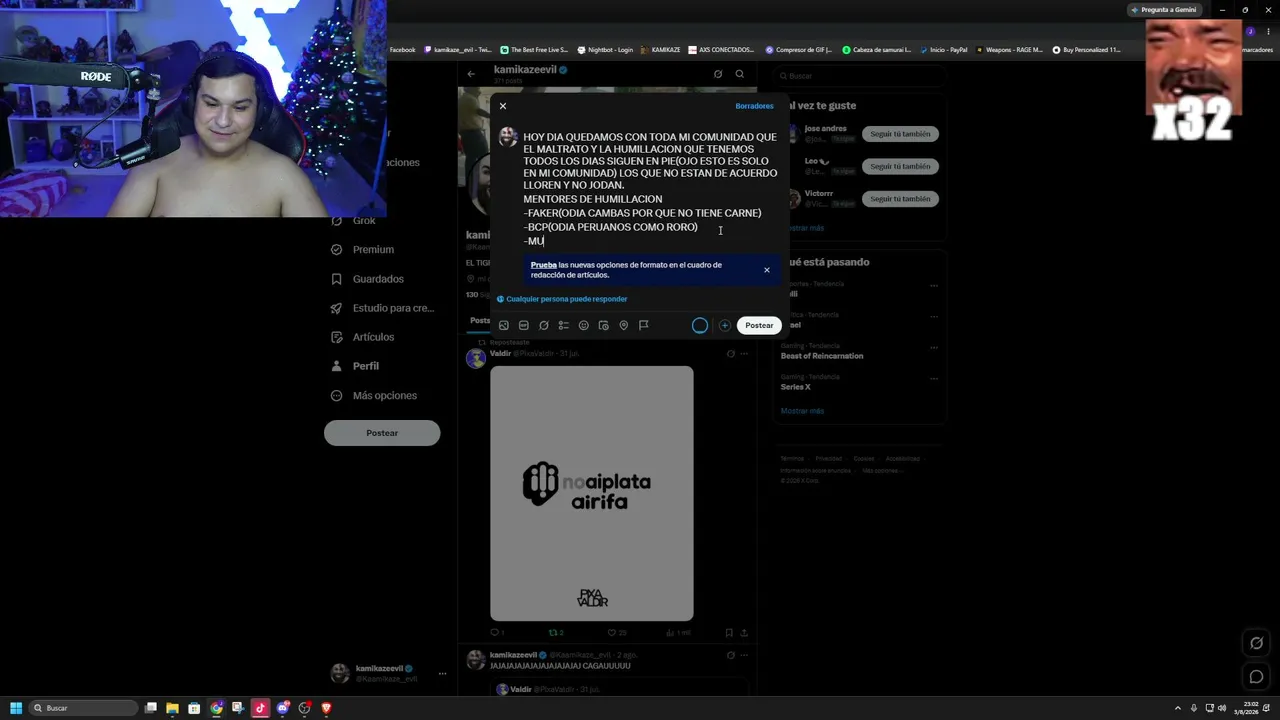Open Grok enhance icon in composer
Viewport: 1280px width, 720px height.
click(x=544, y=325)
